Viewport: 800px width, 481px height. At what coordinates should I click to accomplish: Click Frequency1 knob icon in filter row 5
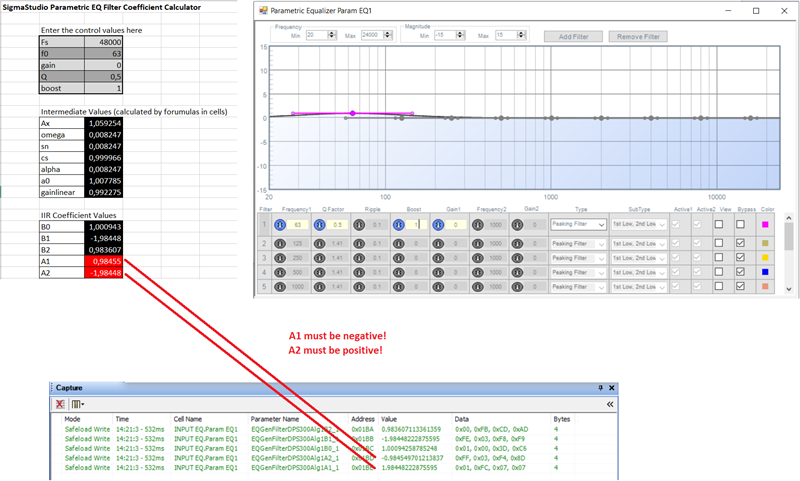pos(280,287)
